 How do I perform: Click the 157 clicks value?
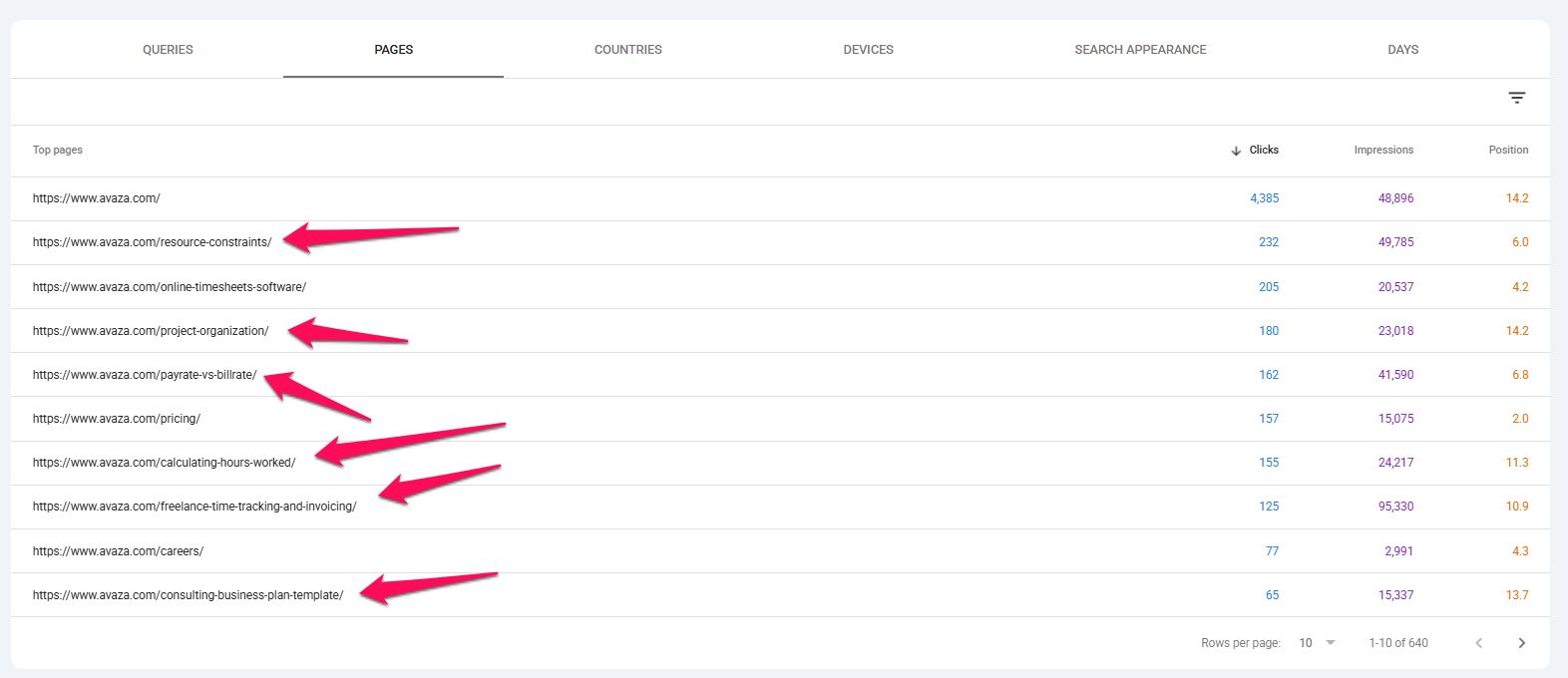[1269, 418]
